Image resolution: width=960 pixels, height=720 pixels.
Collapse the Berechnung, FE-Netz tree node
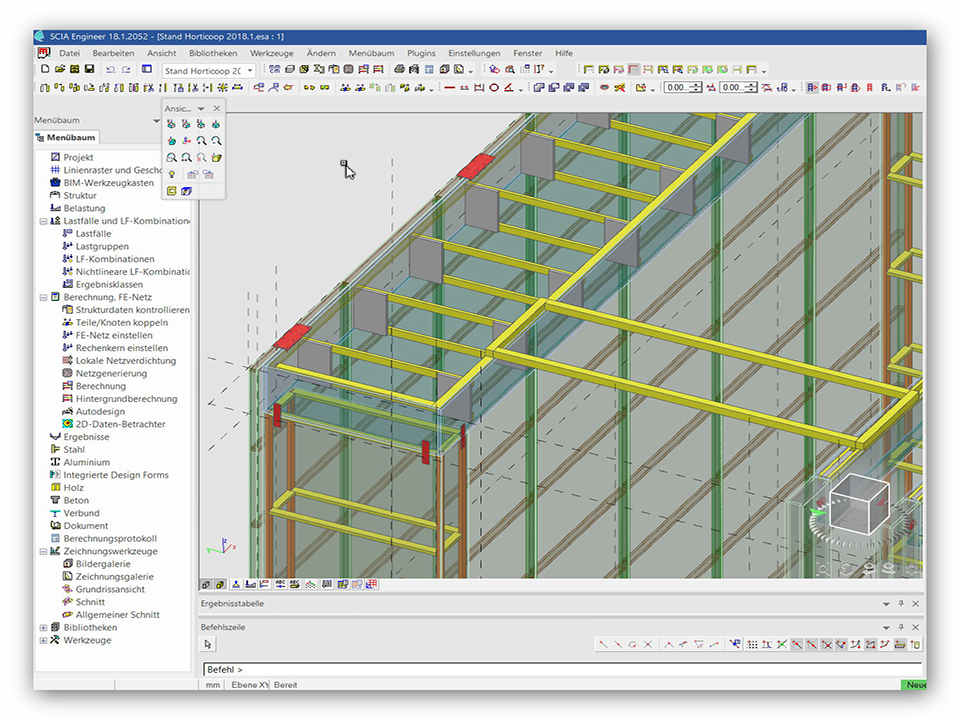[43, 297]
